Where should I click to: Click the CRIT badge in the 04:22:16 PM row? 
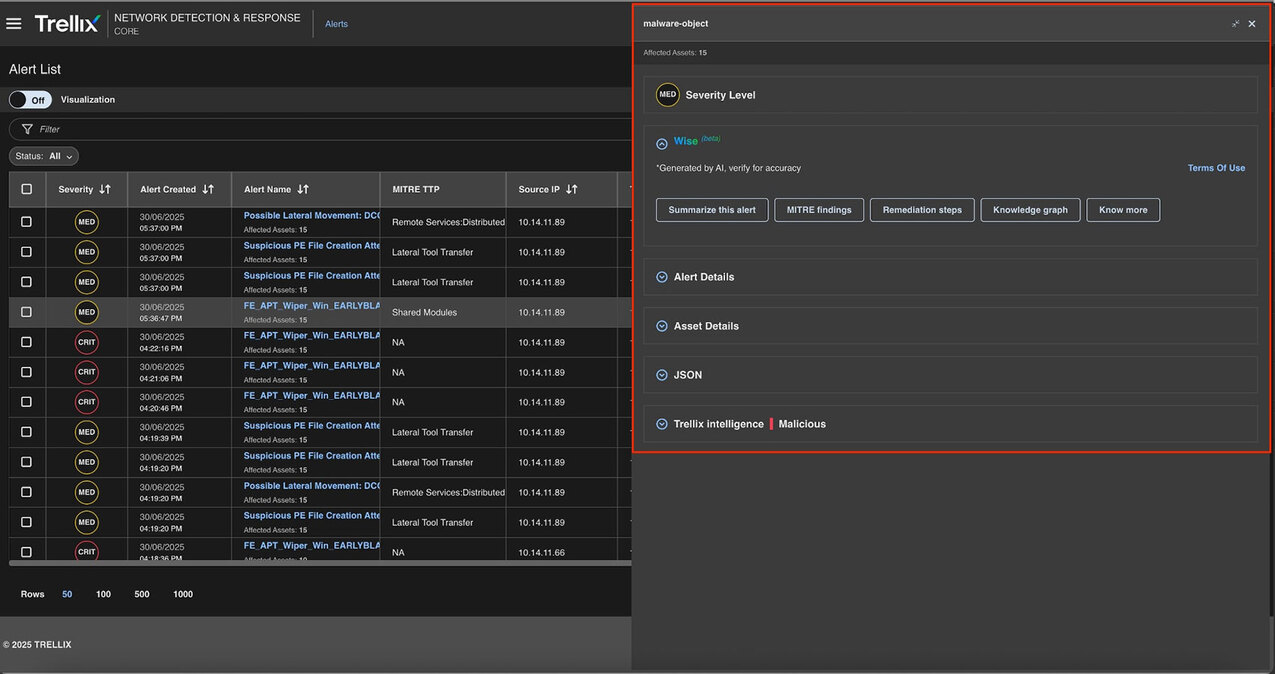point(87,342)
